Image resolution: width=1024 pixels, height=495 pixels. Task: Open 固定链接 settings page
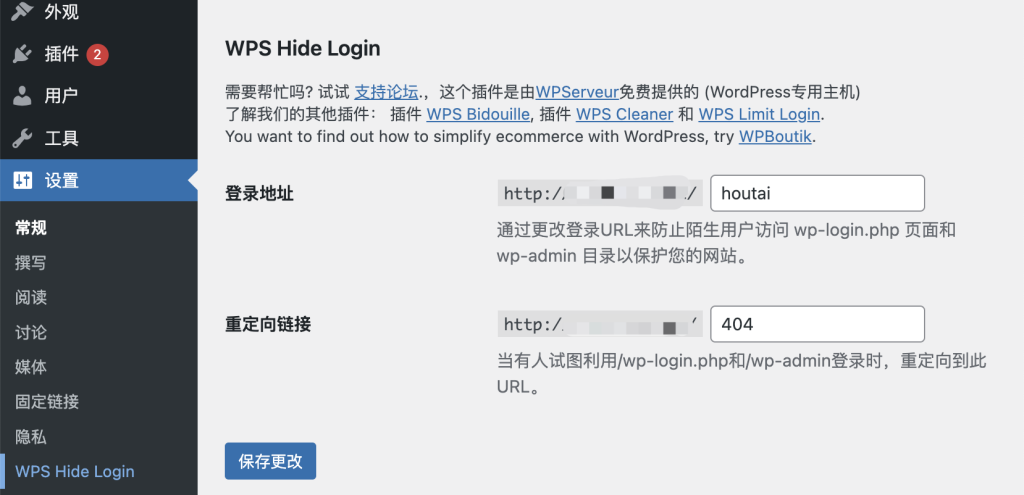(47, 402)
